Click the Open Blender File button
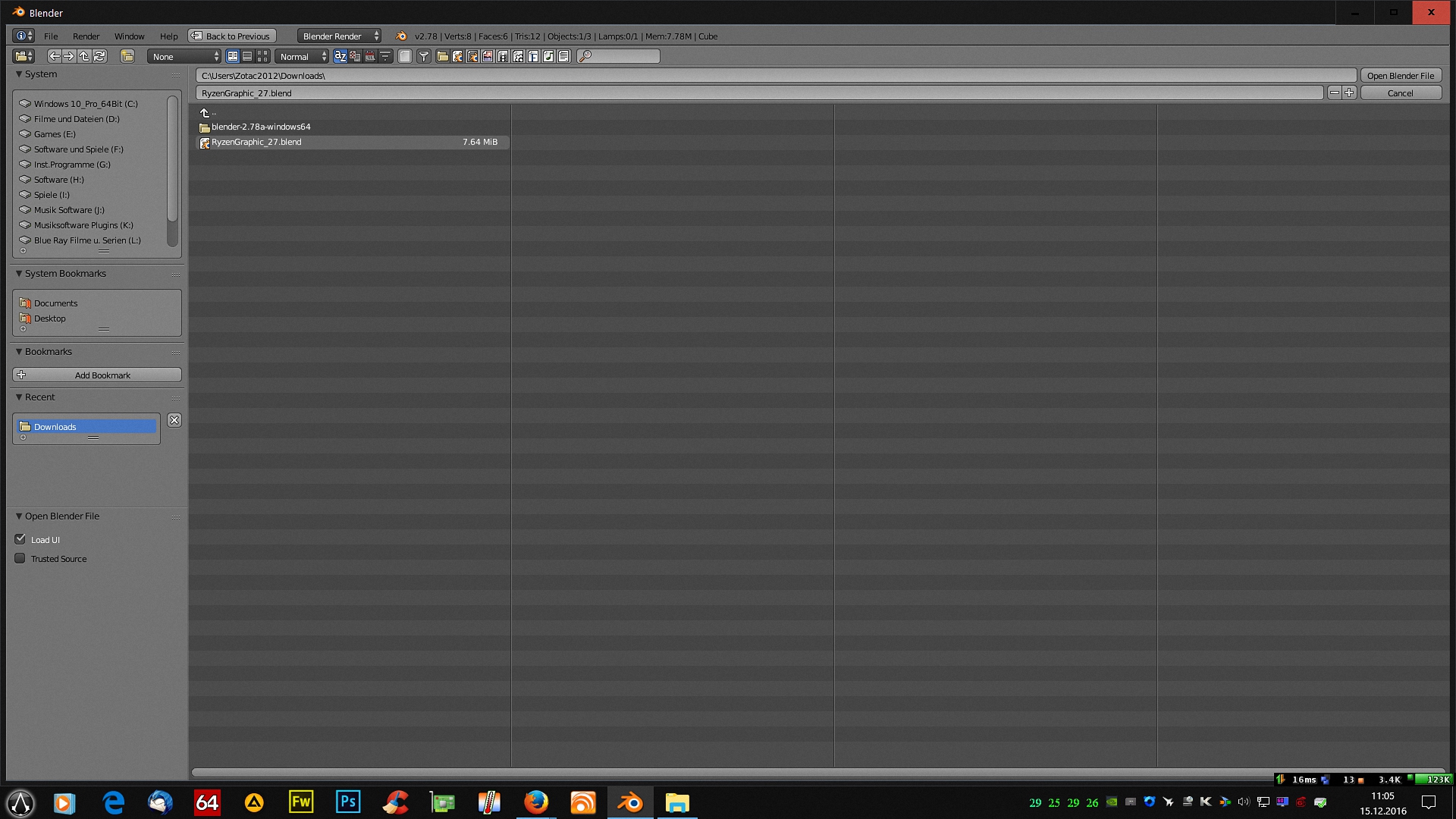1456x819 pixels. click(x=1400, y=75)
